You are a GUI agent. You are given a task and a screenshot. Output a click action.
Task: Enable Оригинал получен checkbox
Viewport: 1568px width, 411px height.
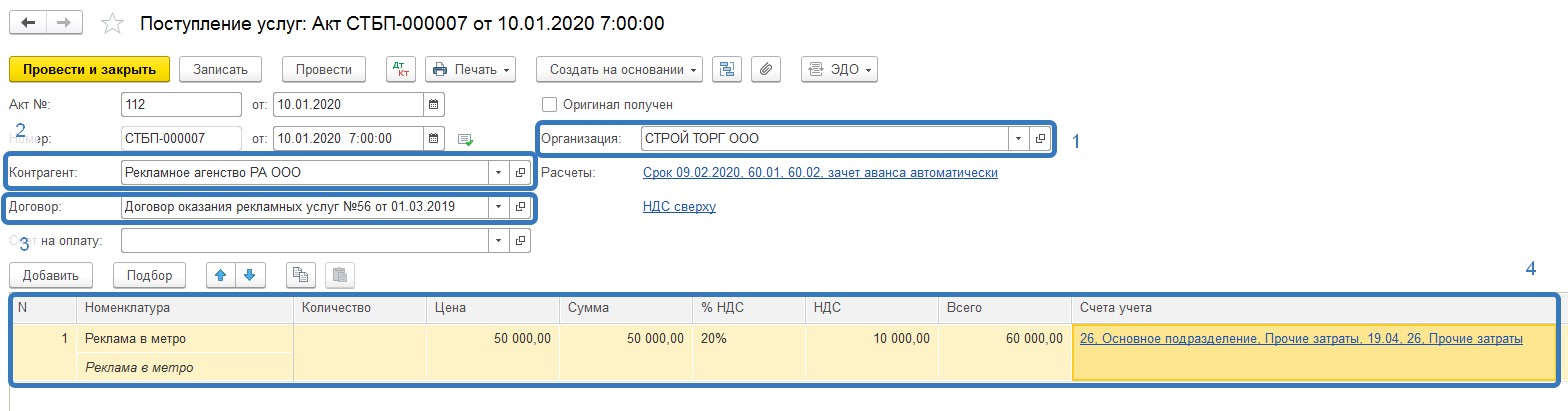[x=549, y=104]
